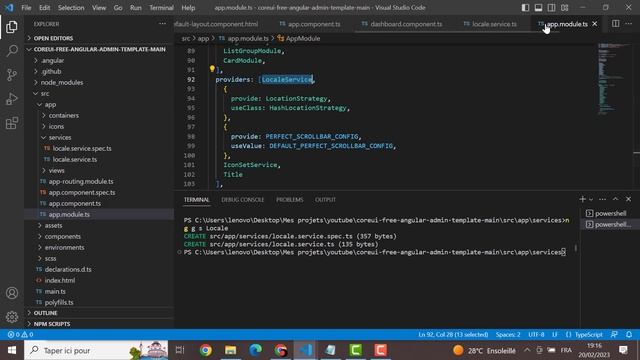Image resolution: width=640 pixels, height=360 pixels.
Task: Select the second powershell terminal entry
Action: click(609, 224)
